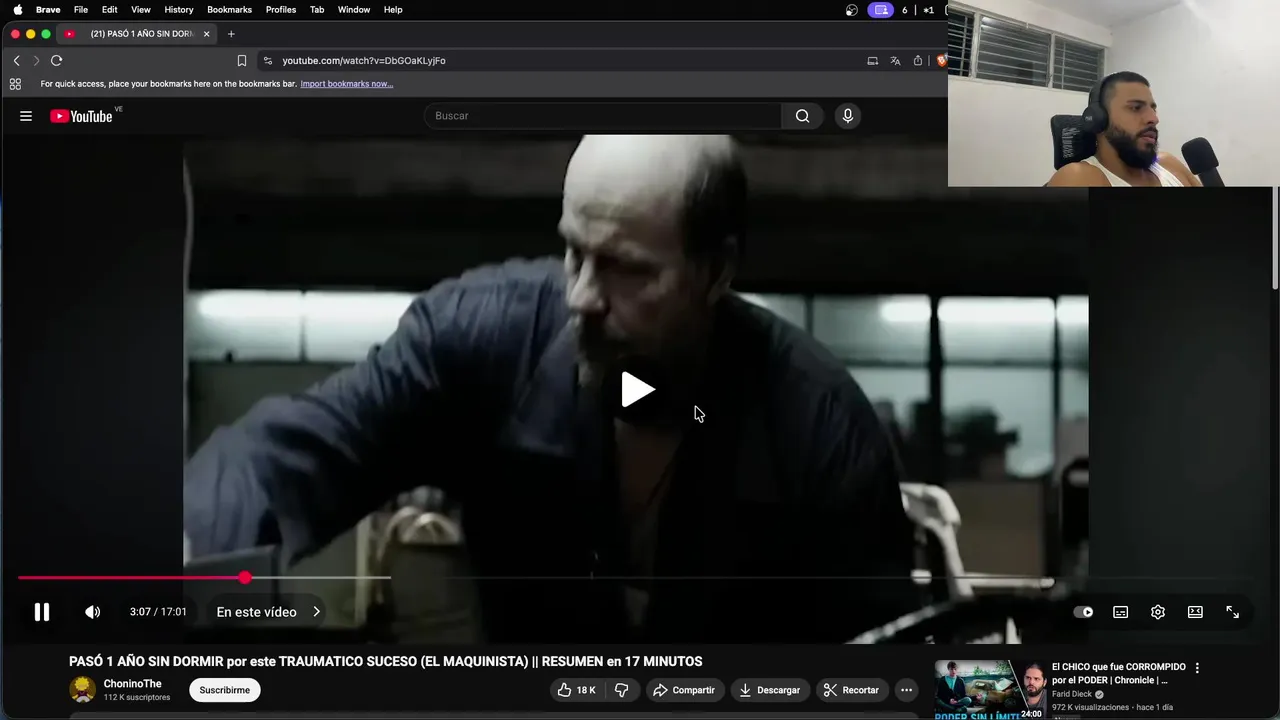Click the purple screen-share status menu bar icon
Screen dimensions: 1280x720
pyautogui.click(x=881, y=10)
